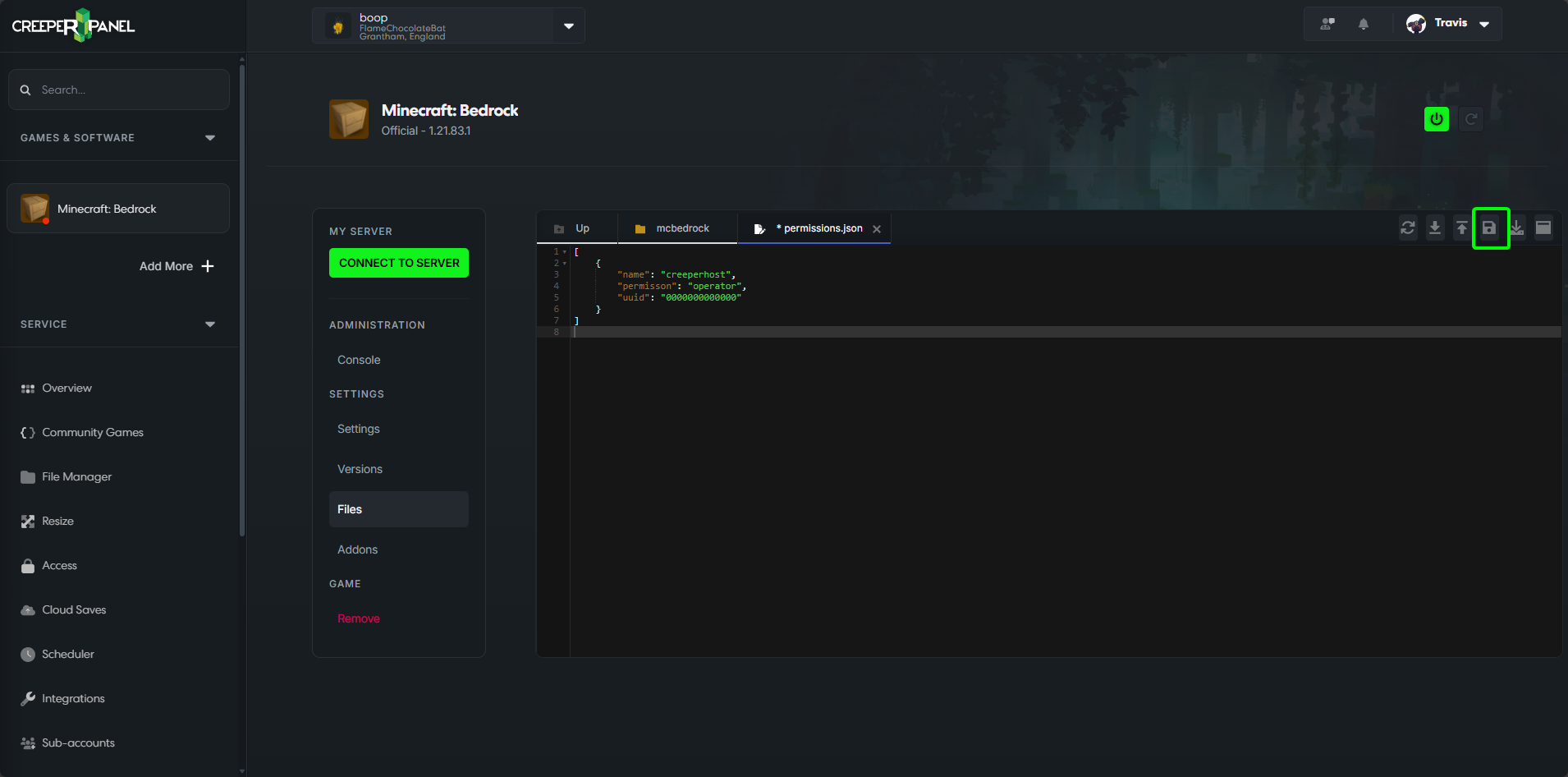Click the green power button for the server

tap(1436, 118)
